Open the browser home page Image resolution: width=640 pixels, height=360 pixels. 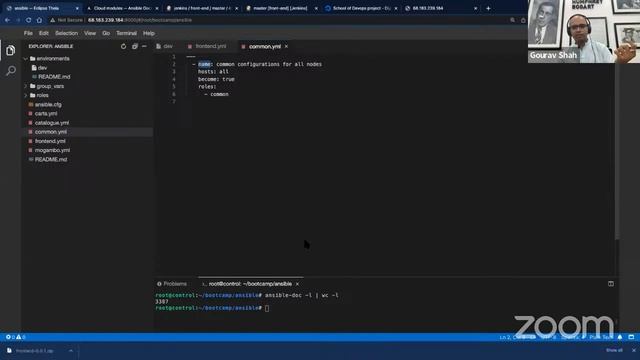click(x=39, y=20)
